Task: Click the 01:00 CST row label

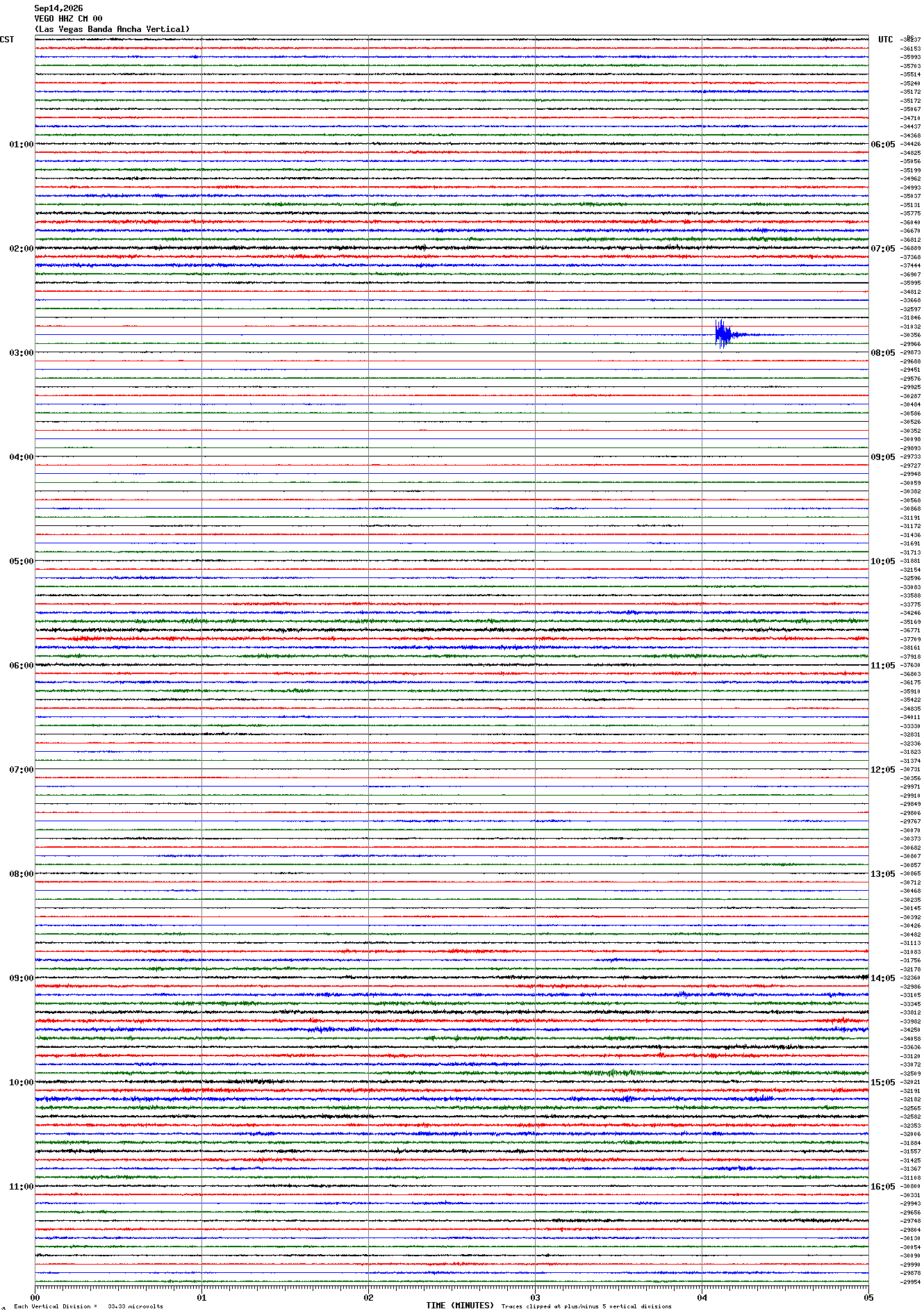Action: point(21,145)
